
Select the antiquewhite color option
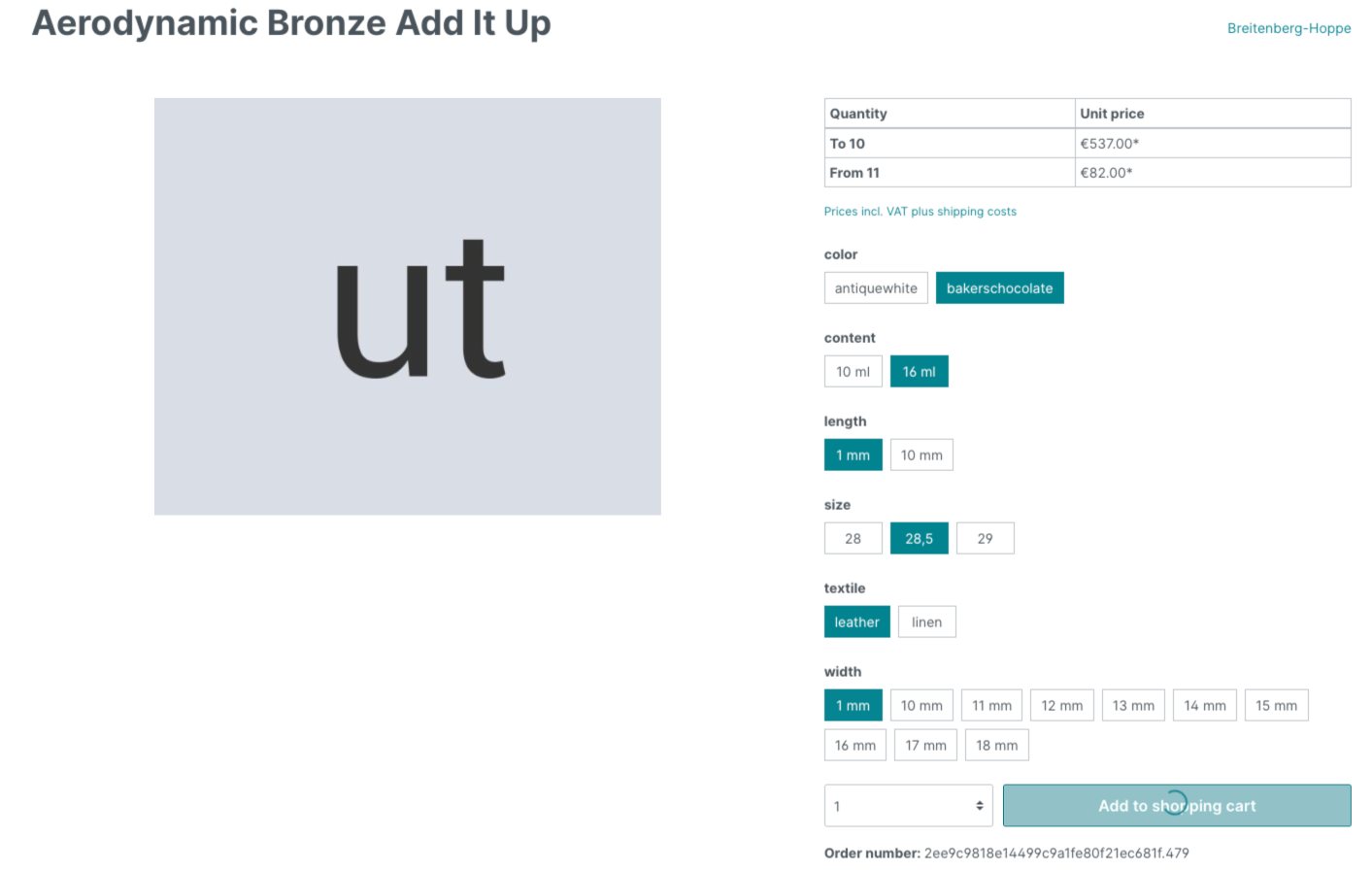point(875,288)
